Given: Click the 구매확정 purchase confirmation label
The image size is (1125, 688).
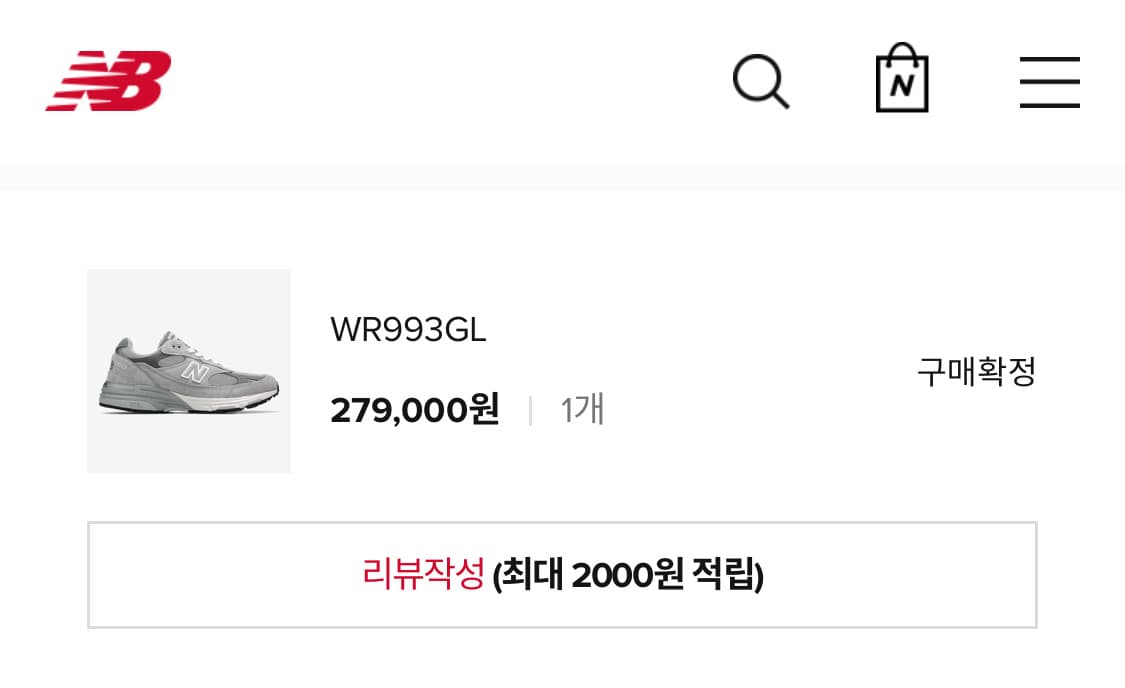Looking at the screenshot, I should [977, 370].
